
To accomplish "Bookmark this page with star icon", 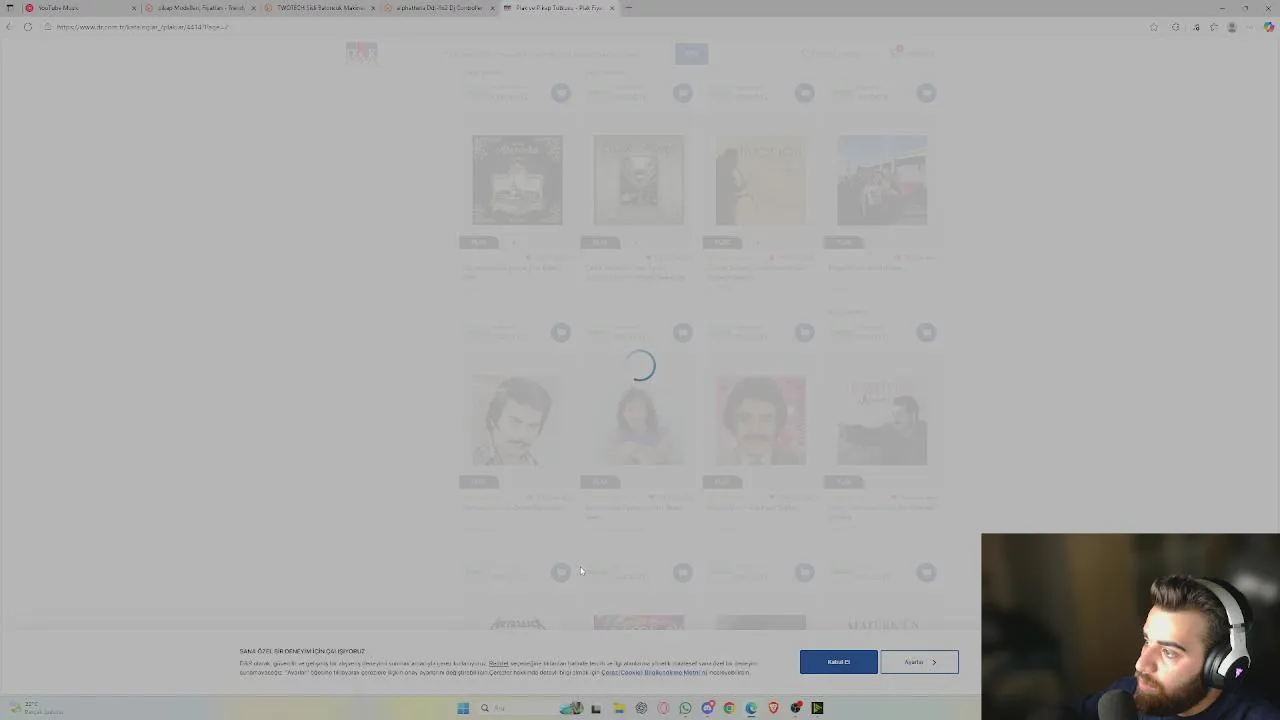I will [x=1154, y=27].
